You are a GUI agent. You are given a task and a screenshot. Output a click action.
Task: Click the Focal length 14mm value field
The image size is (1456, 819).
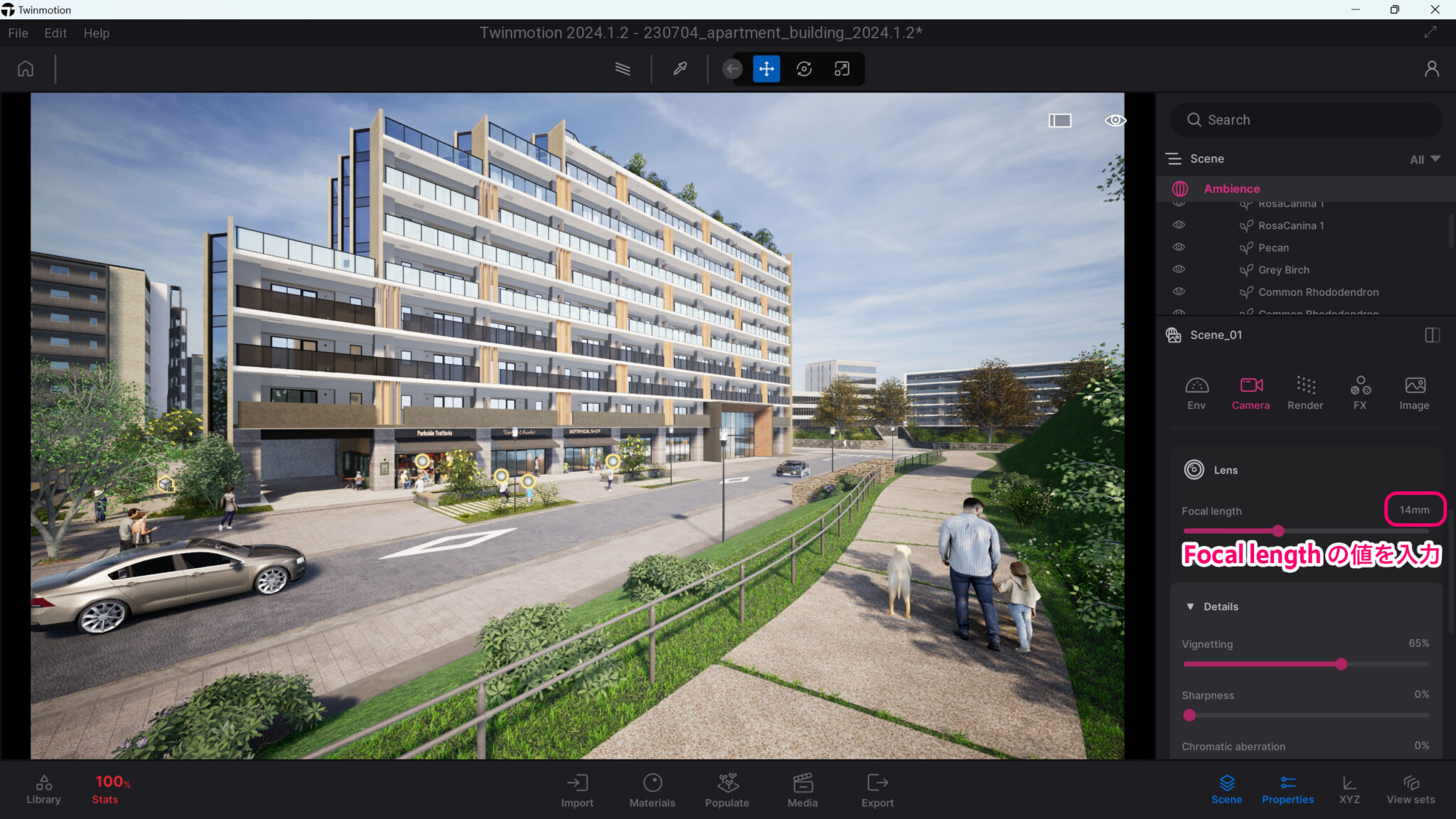point(1414,510)
